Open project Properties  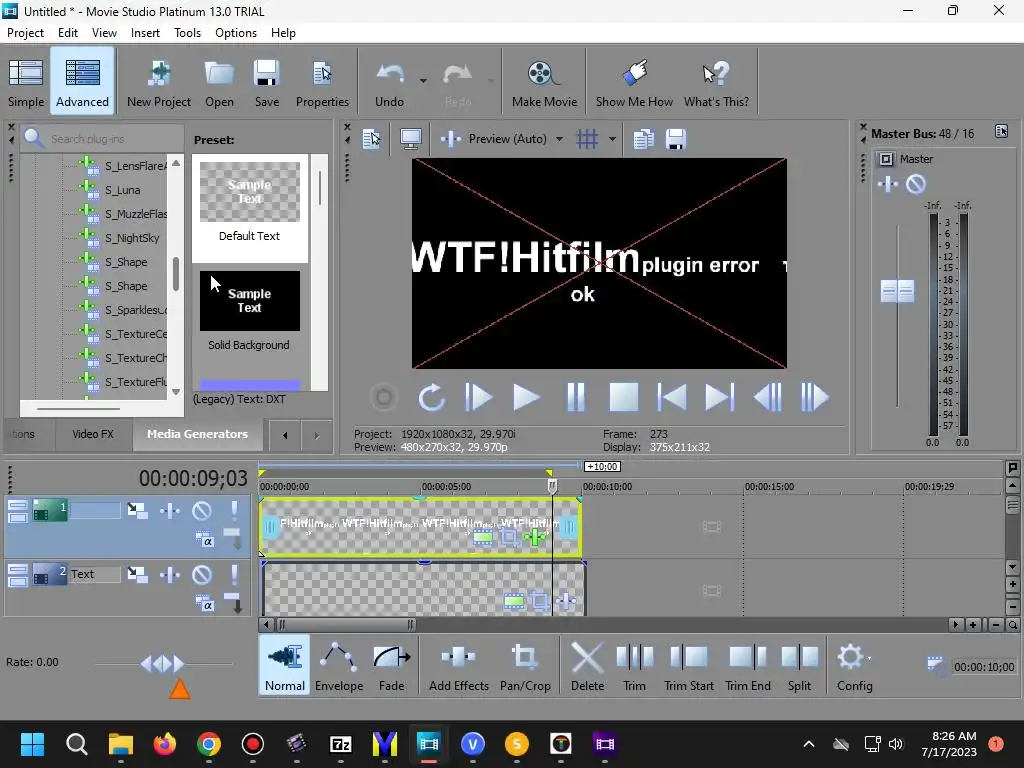click(x=322, y=82)
